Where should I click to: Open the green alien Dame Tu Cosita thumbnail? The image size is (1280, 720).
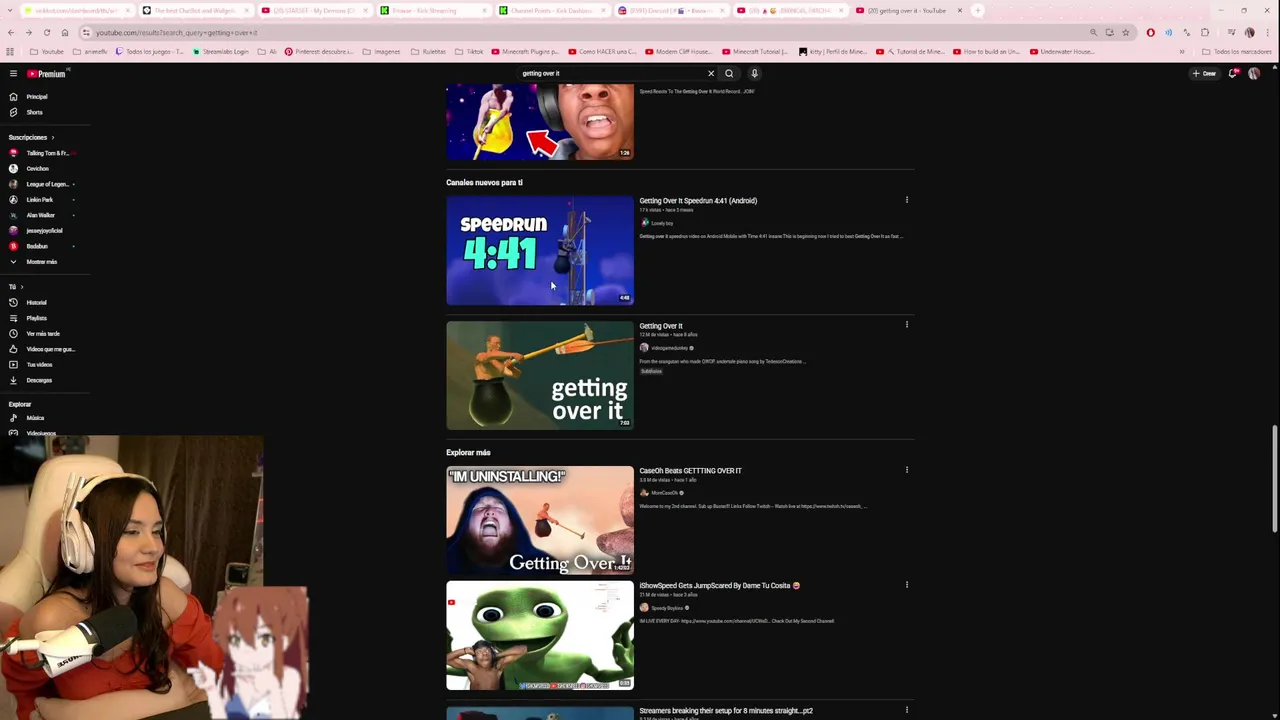(x=540, y=635)
